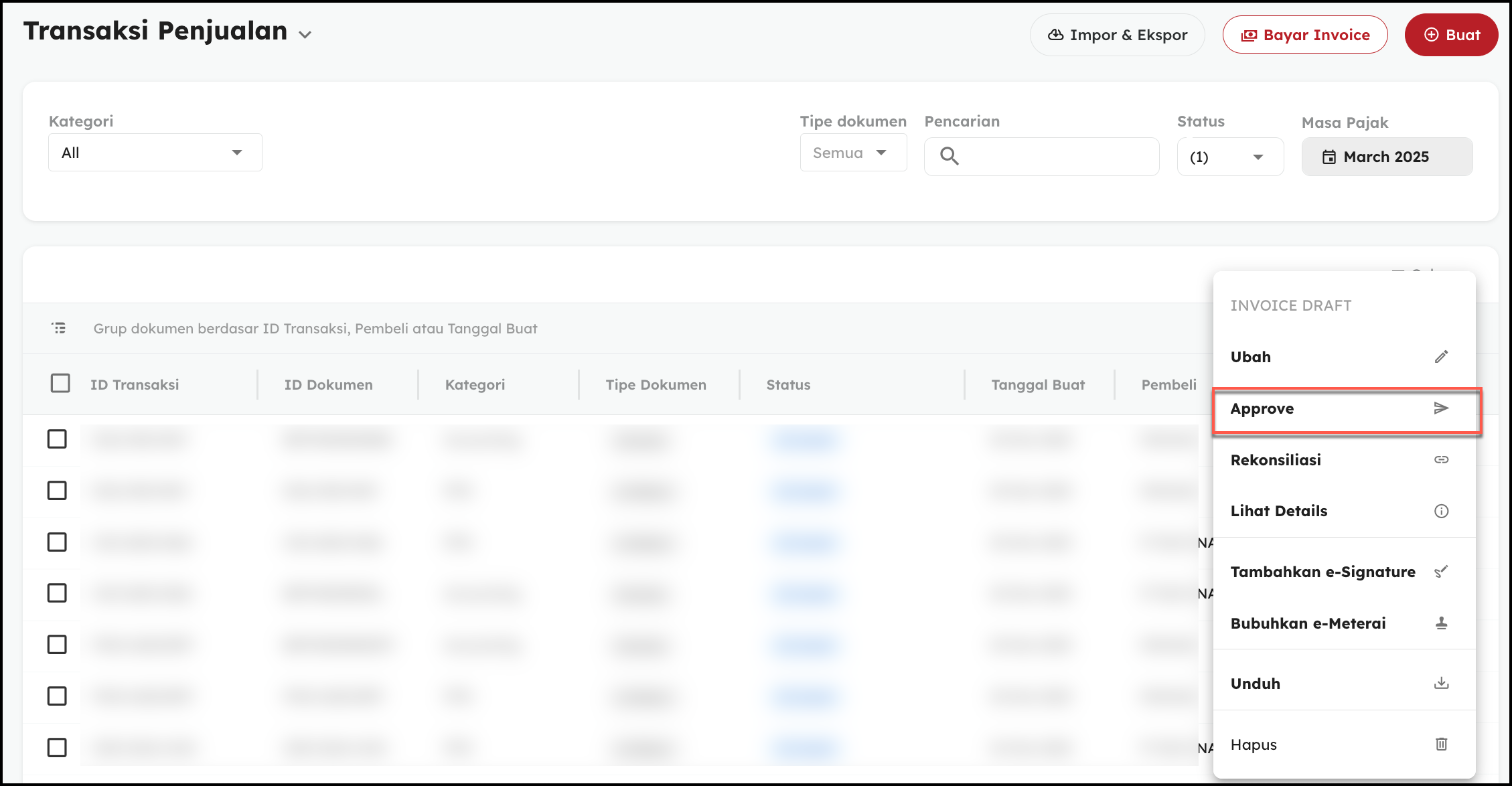This screenshot has height=786, width=1512.
Task: Click the trash icon beside Hapus
Action: [x=1441, y=744]
